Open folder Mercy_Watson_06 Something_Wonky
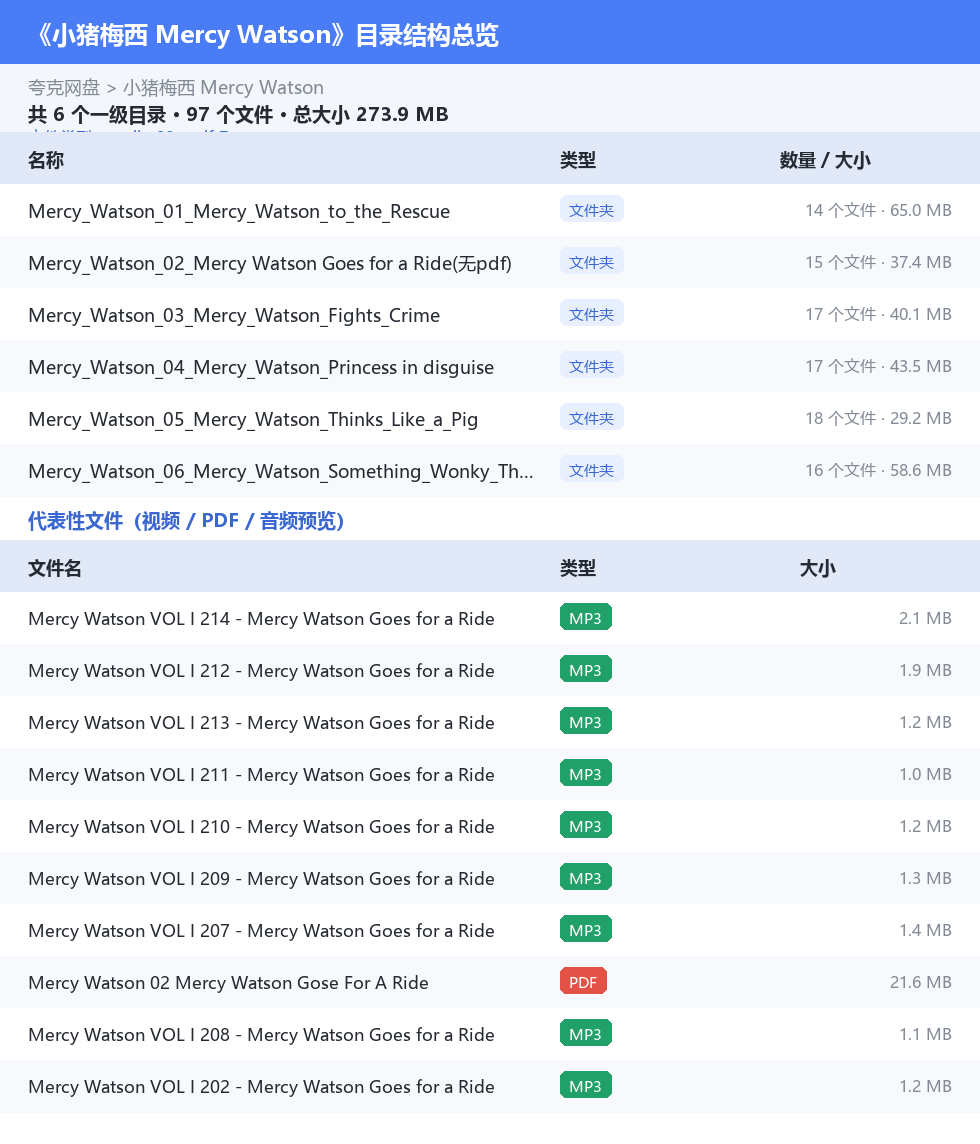The image size is (980, 1144). (x=280, y=471)
